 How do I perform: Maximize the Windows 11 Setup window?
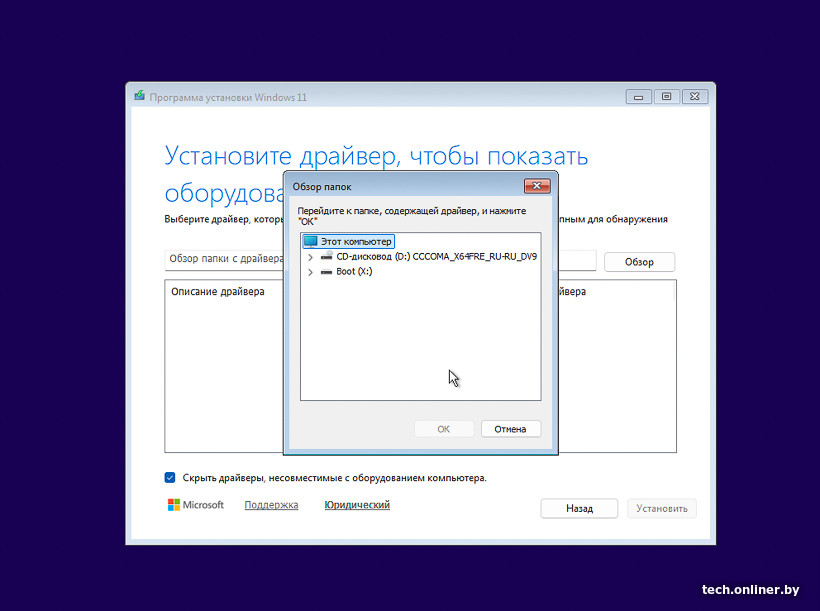(666, 97)
